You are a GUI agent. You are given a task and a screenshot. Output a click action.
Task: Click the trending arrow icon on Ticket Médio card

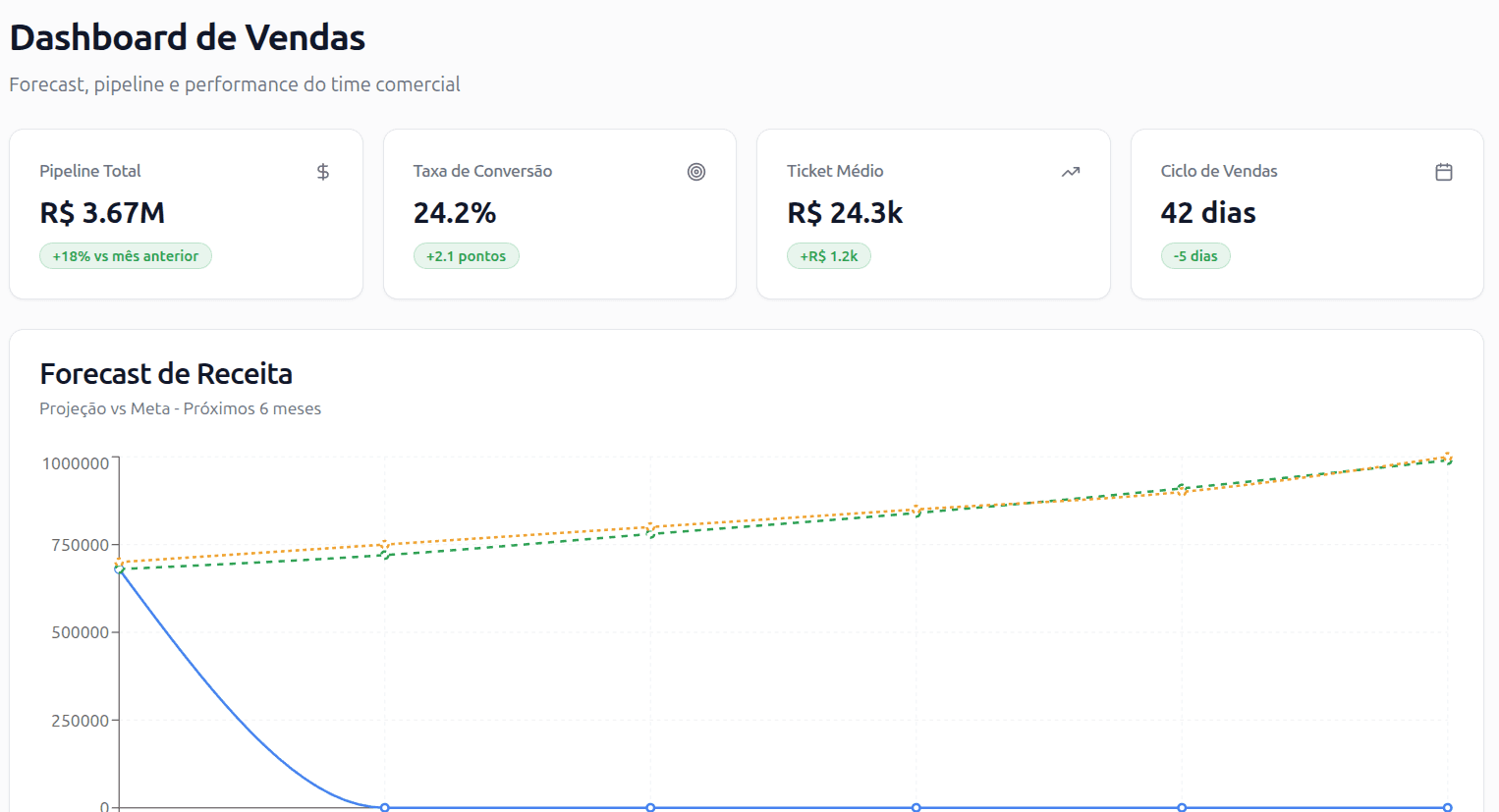pyautogui.click(x=1070, y=171)
